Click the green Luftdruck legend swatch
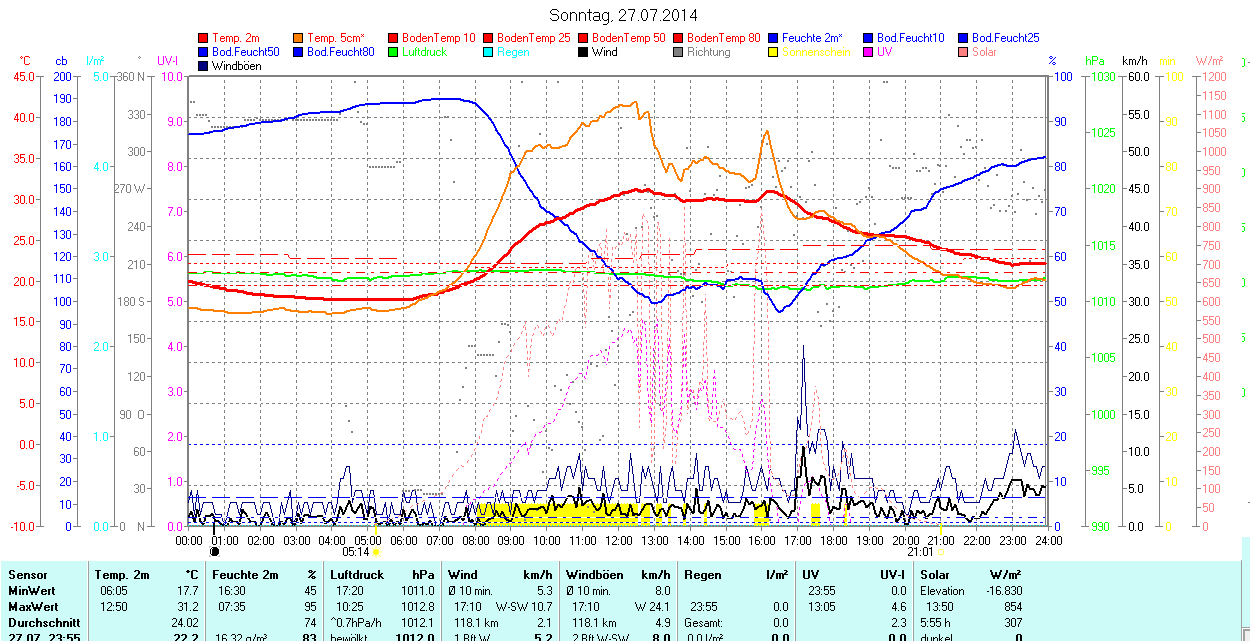This screenshot has height=641, width=1250. [393, 52]
